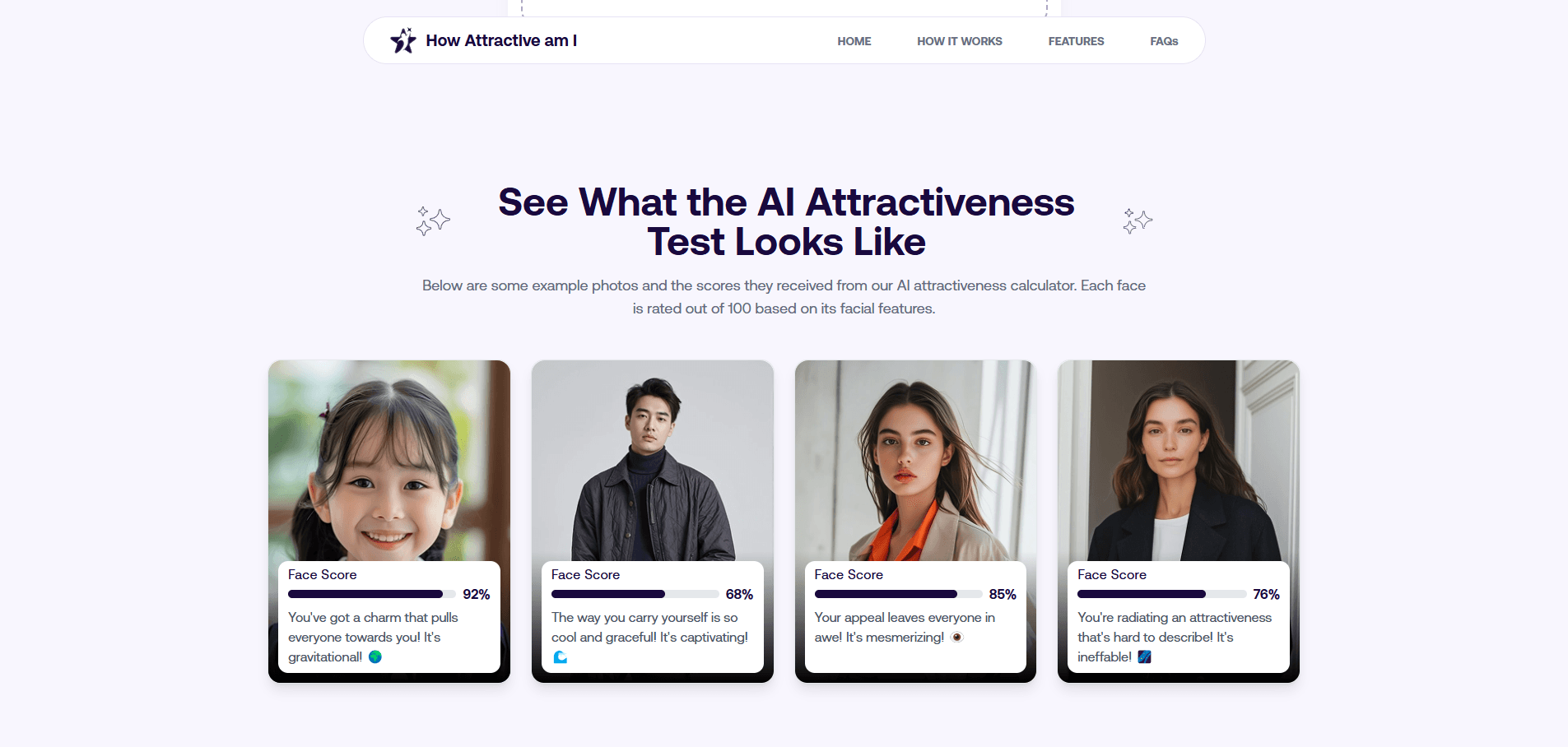The image size is (1568, 747).
Task: Click the sparkle stars right of heading
Action: click(1138, 220)
